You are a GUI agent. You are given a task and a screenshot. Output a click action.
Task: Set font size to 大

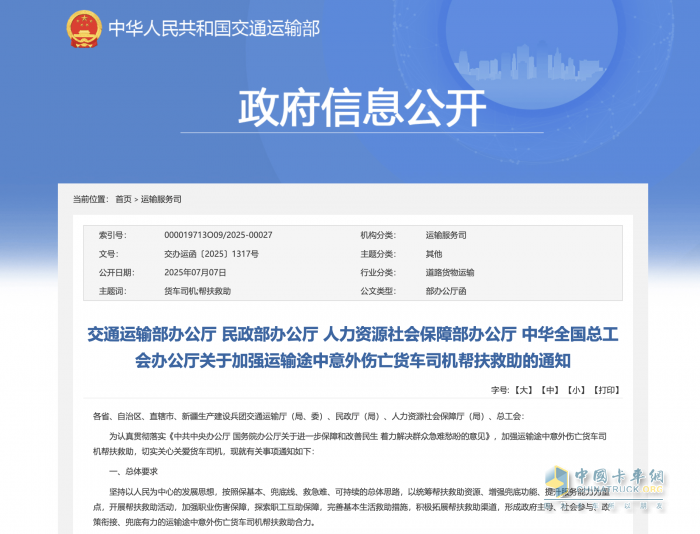(524, 389)
